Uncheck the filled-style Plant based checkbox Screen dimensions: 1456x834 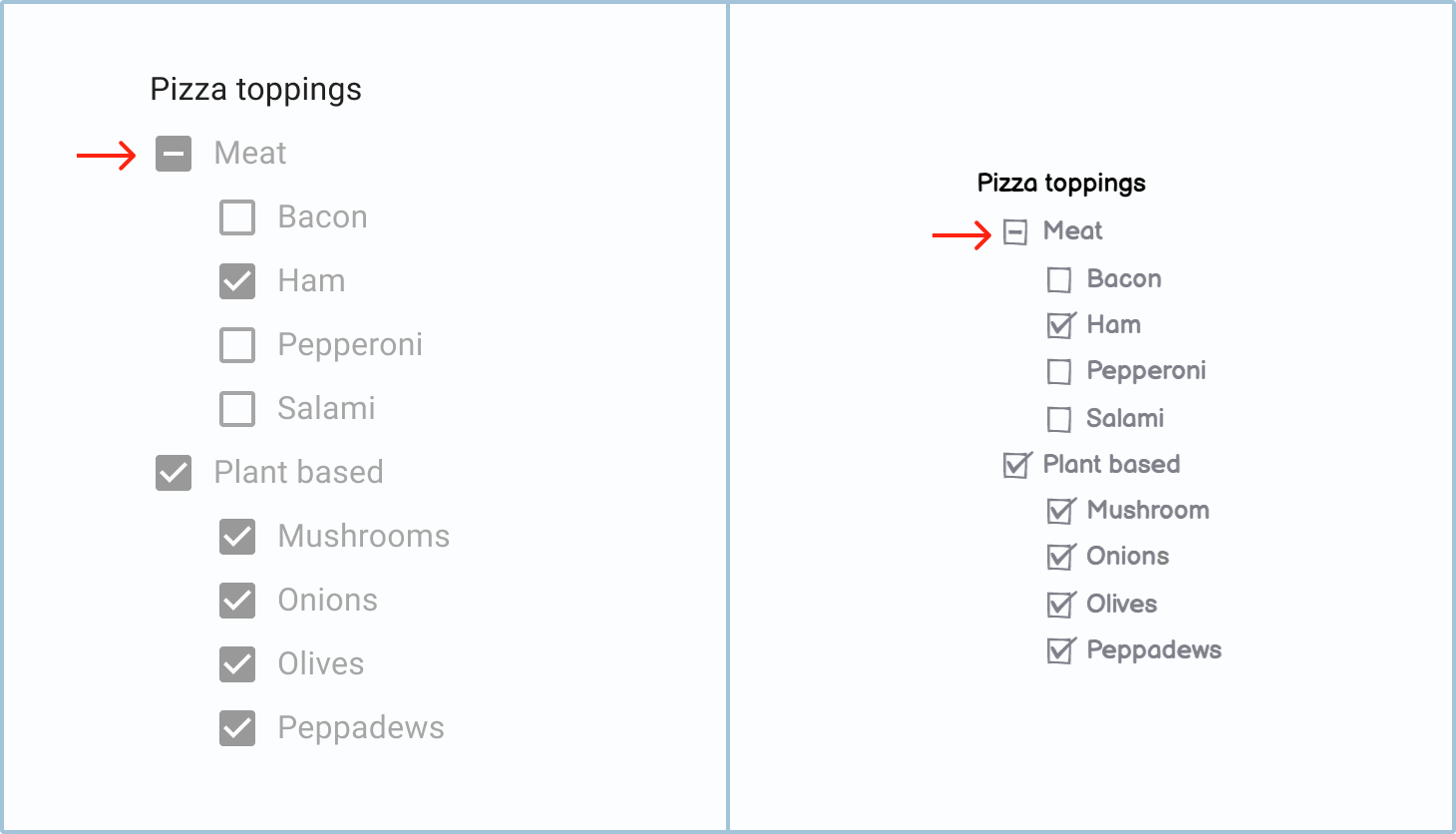174,473
